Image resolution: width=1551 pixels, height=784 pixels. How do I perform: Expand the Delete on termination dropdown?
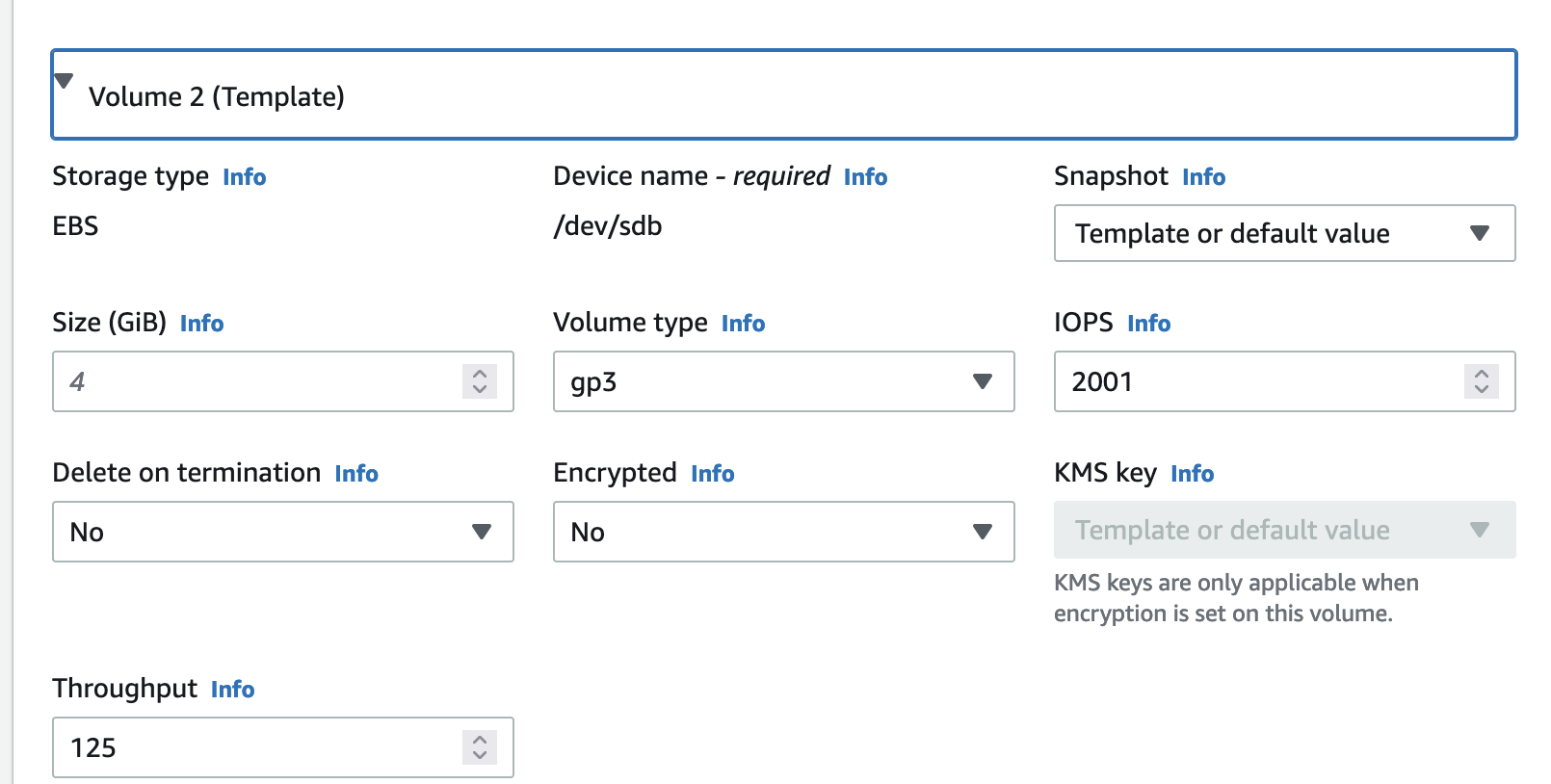coord(282,532)
